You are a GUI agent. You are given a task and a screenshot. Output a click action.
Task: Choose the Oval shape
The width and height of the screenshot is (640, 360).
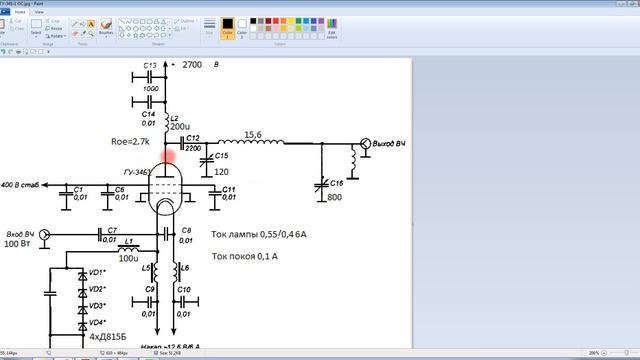[x=136, y=21]
